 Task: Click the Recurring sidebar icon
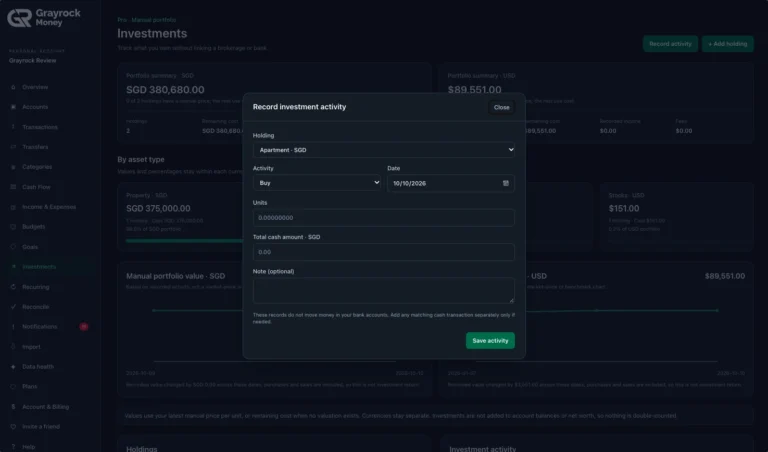pos(13,287)
